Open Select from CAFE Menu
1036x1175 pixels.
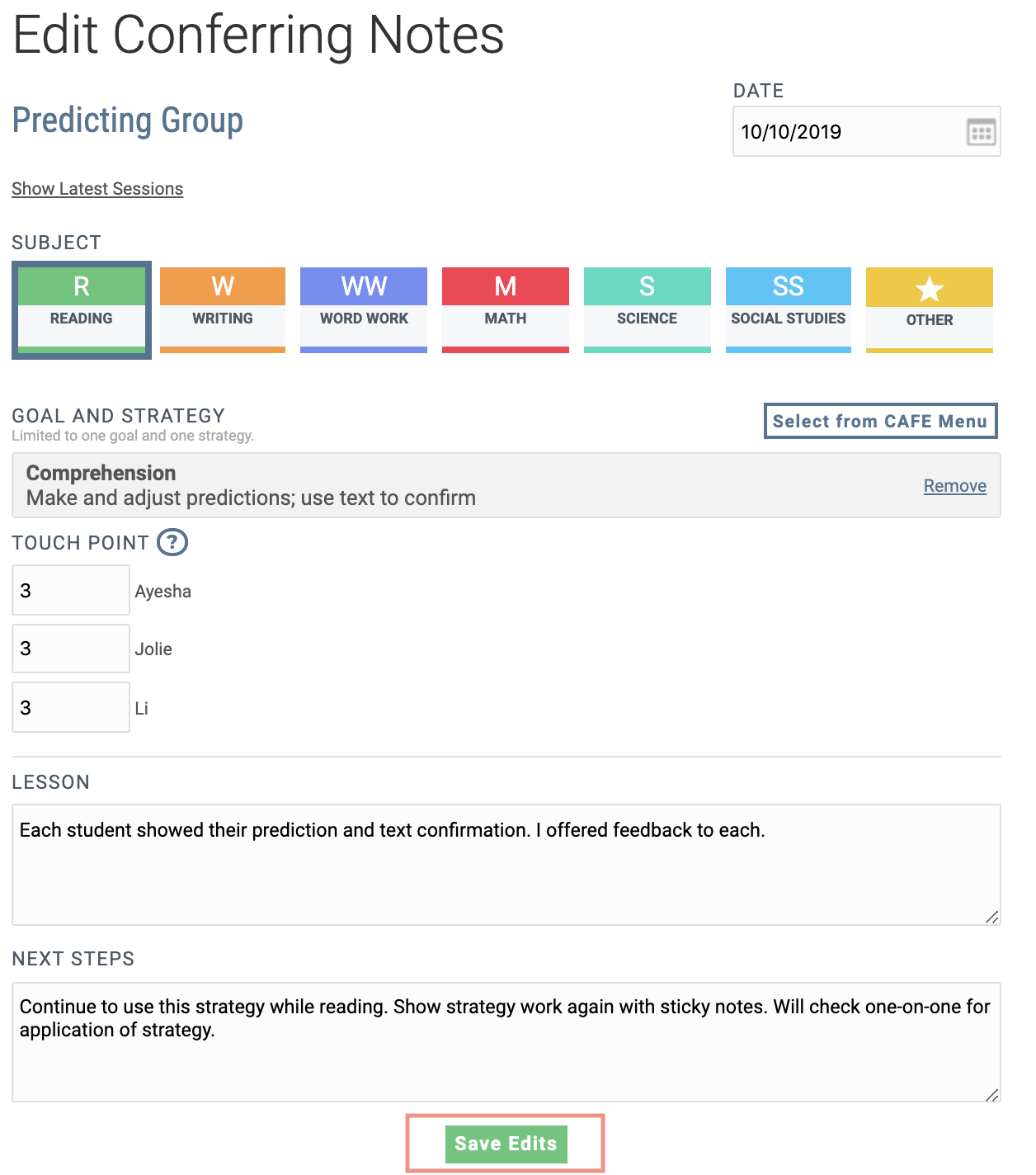tap(879, 421)
